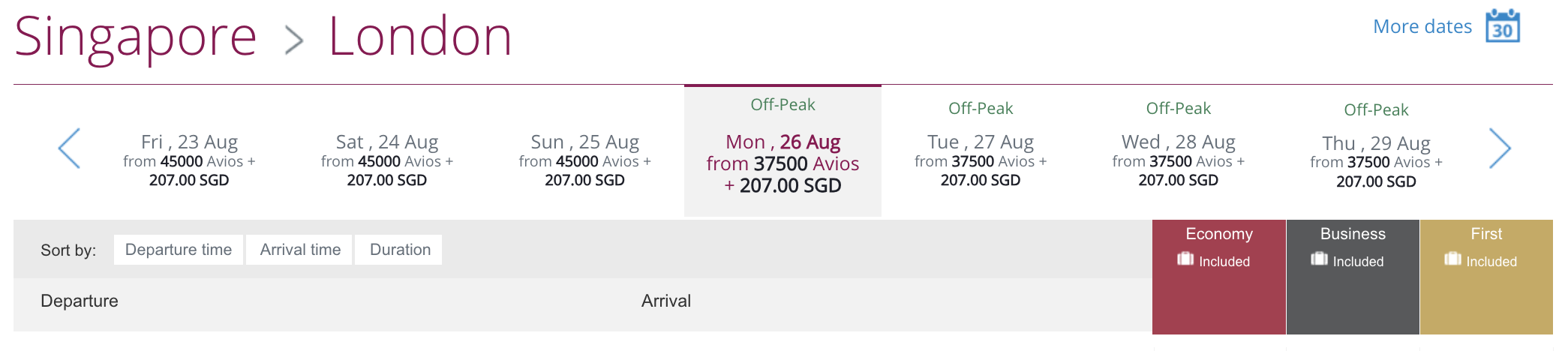Click the First cabin column header

1486,234
